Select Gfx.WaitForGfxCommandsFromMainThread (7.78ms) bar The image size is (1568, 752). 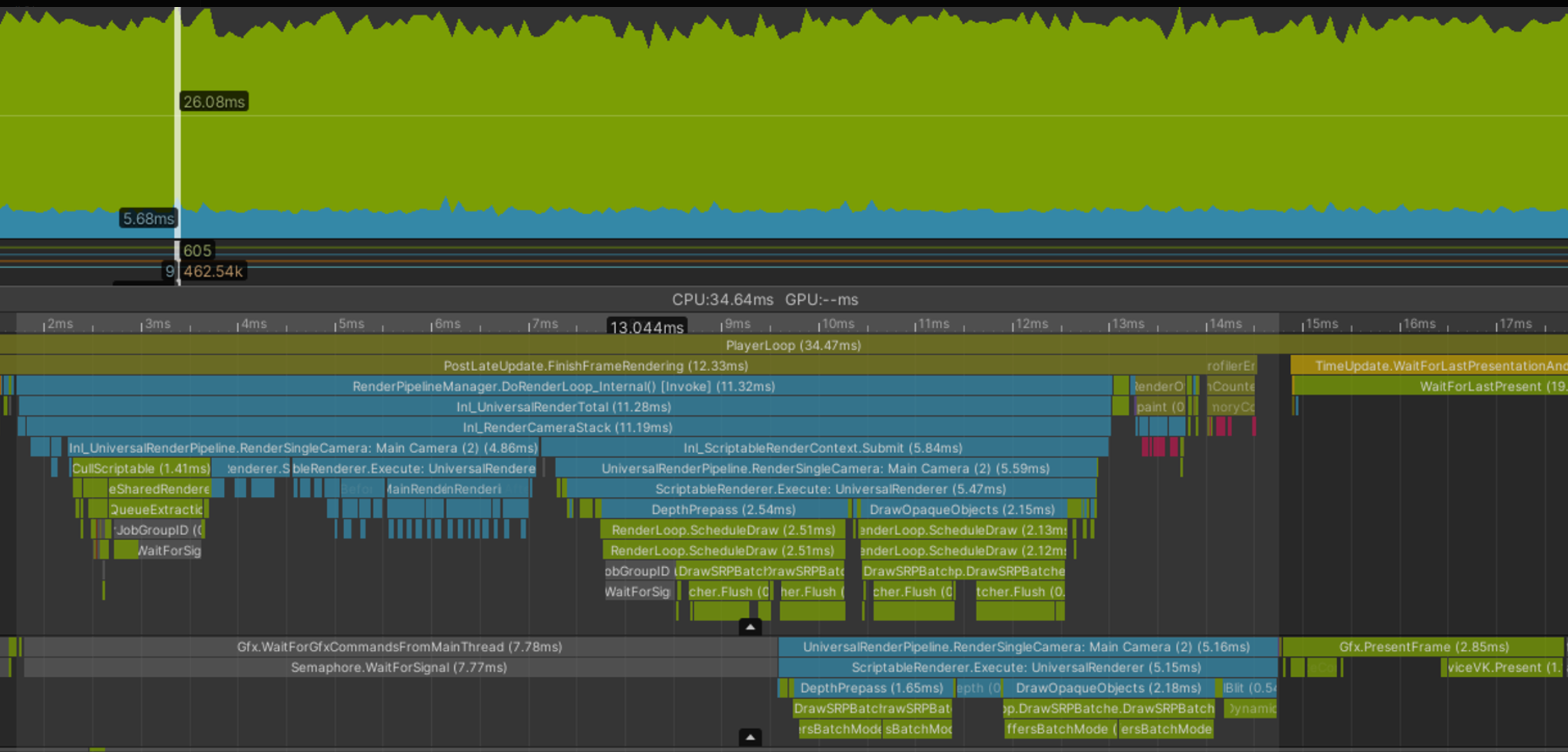click(x=399, y=647)
